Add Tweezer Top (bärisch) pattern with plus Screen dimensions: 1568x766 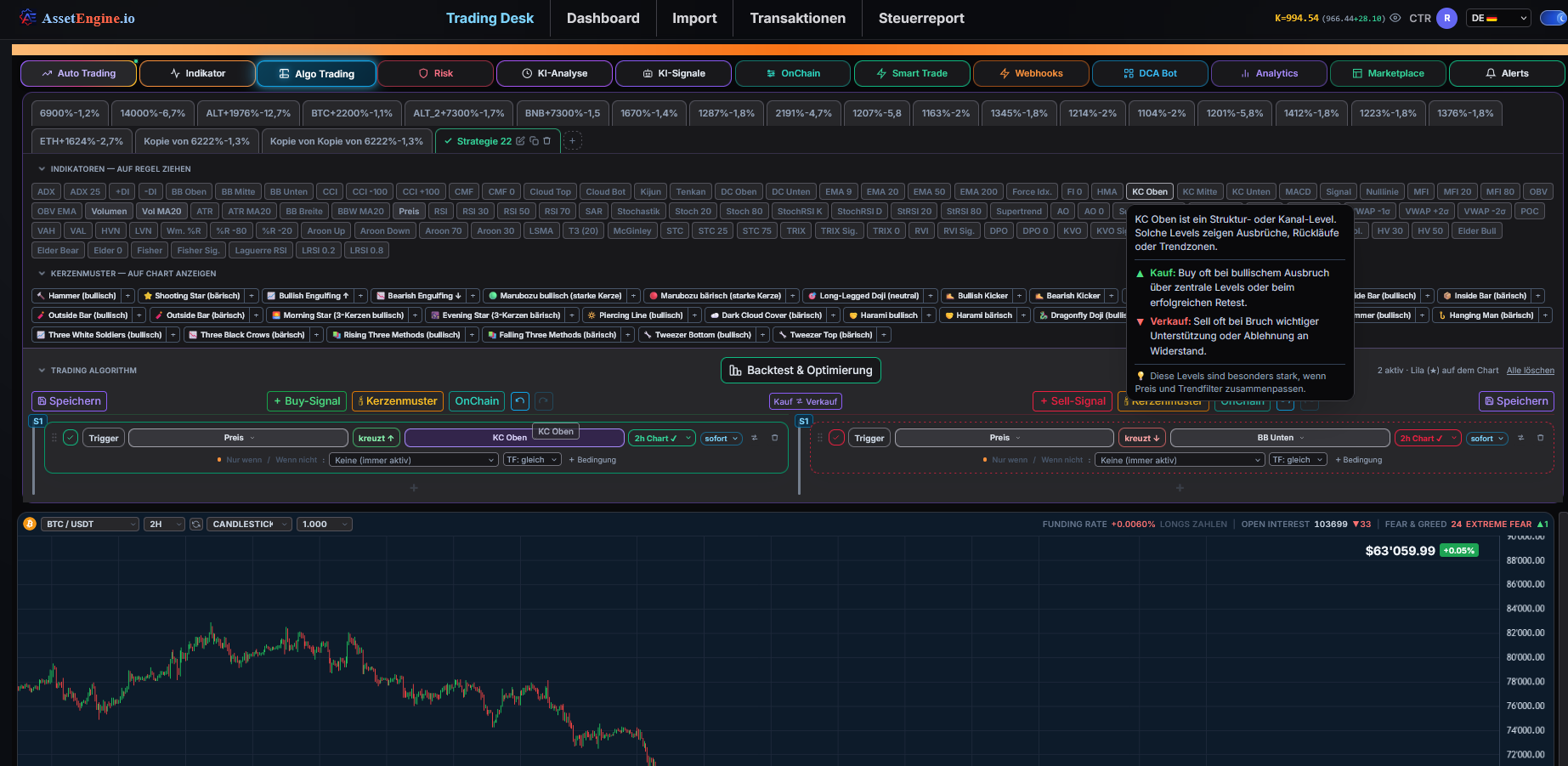coord(884,335)
